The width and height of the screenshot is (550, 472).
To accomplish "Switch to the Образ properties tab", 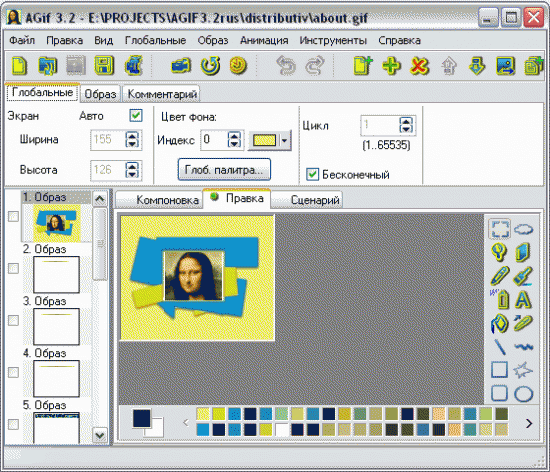I will [100, 94].
